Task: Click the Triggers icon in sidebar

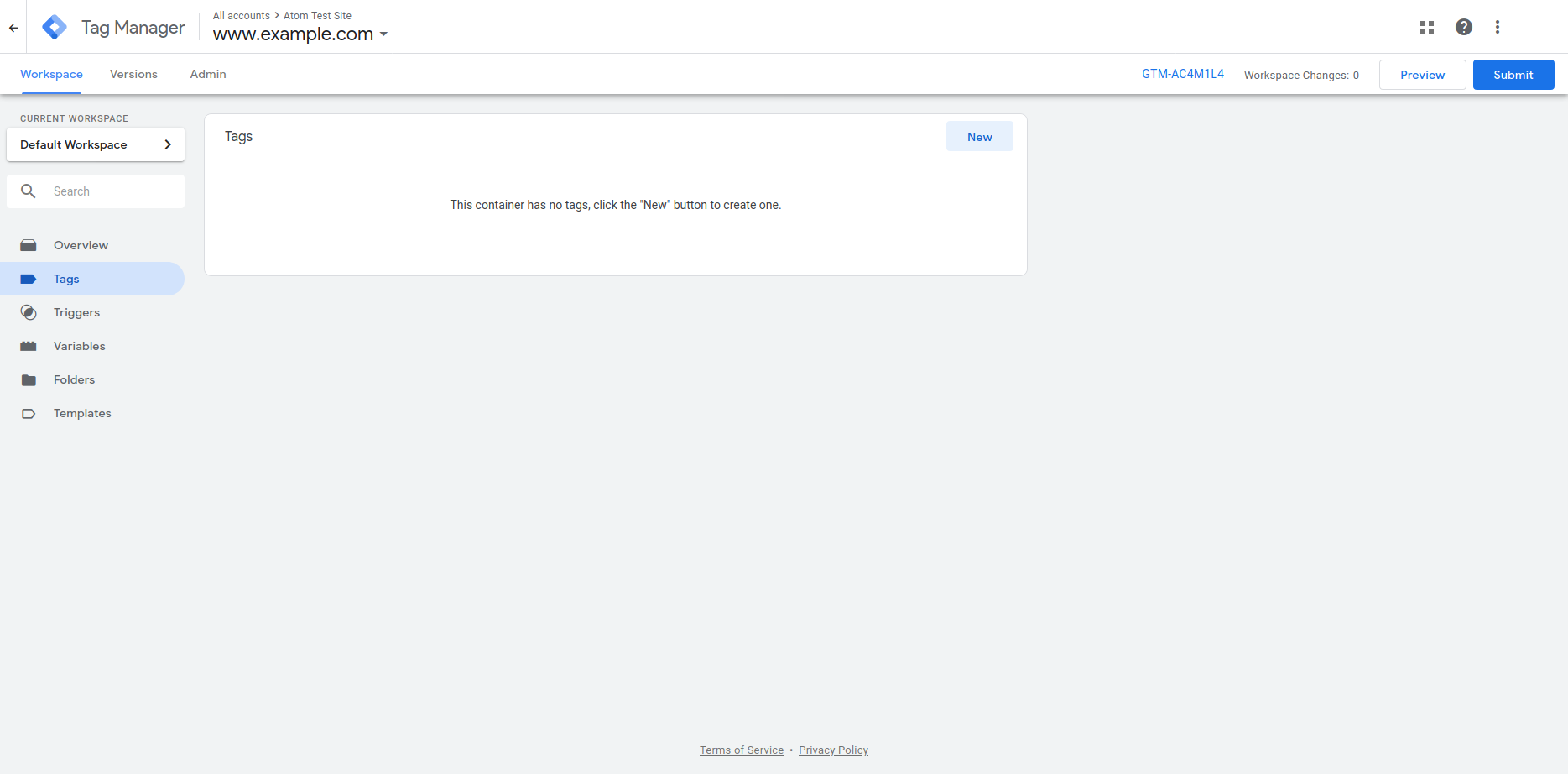Action: pos(29,312)
